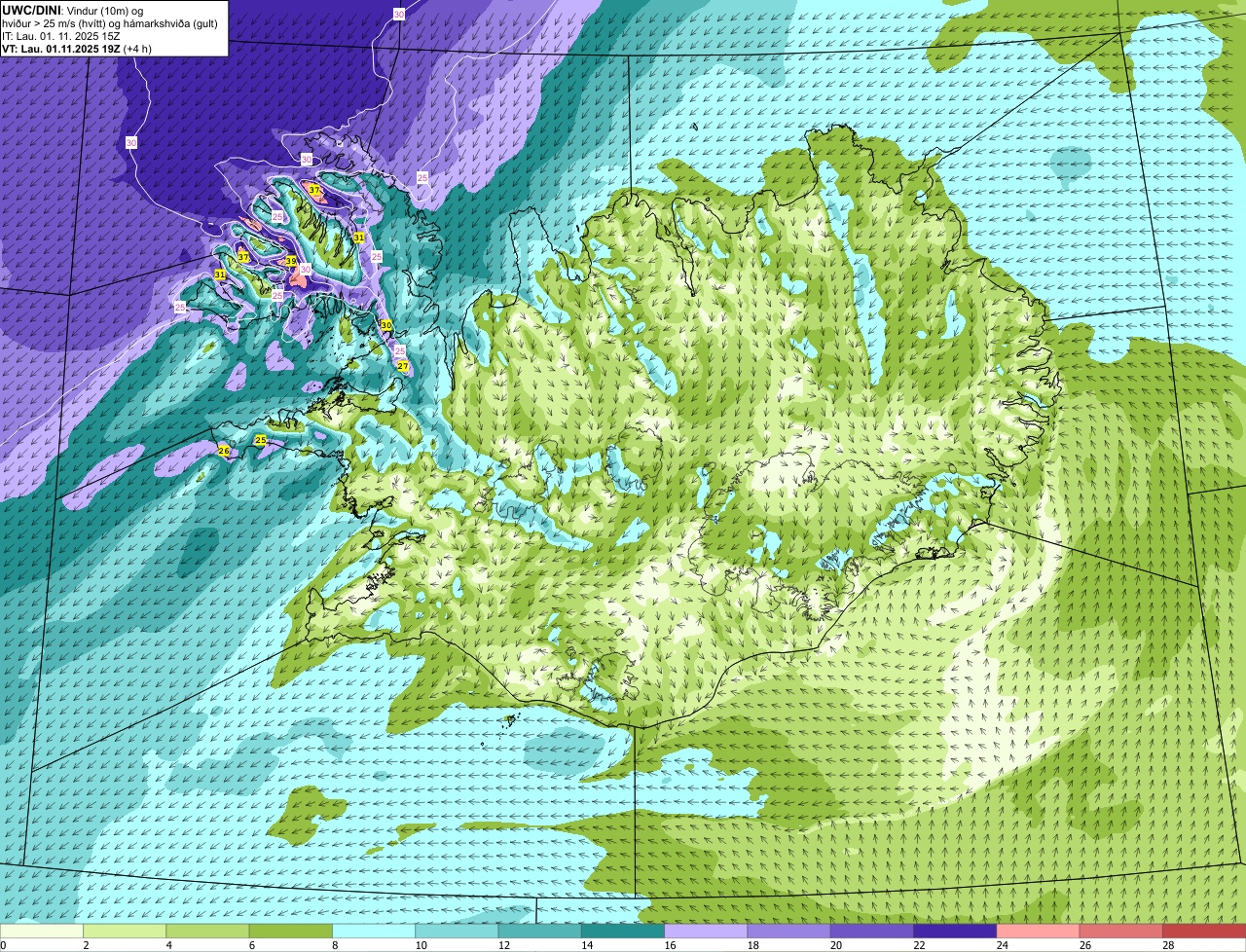The image size is (1246, 952).
Task: Select the legend scale number 16
Action: point(670,945)
